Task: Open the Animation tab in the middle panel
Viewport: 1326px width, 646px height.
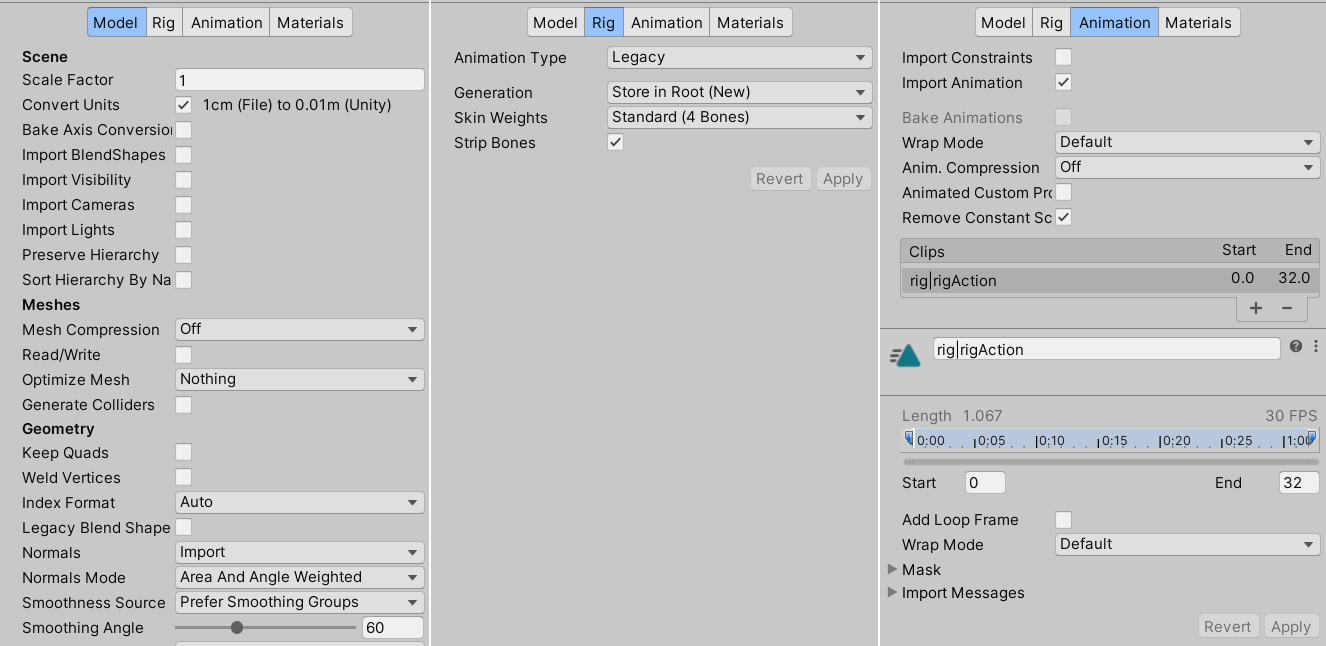Action: tap(666, 21)
